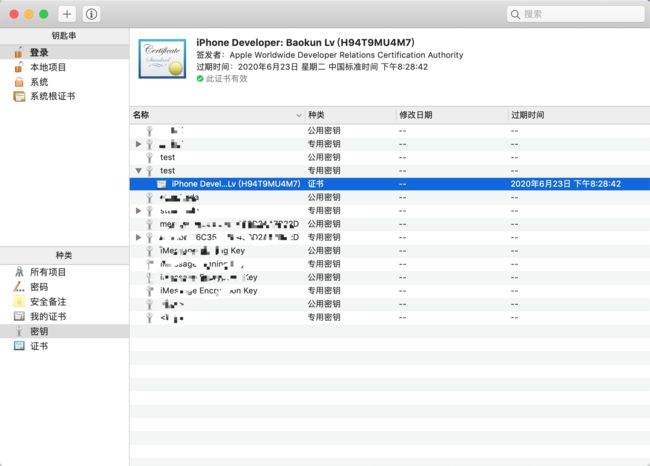Viewport: 650px width, 466px height.
Task: Expand the second row's private key triangle
Action: (138, 144)
